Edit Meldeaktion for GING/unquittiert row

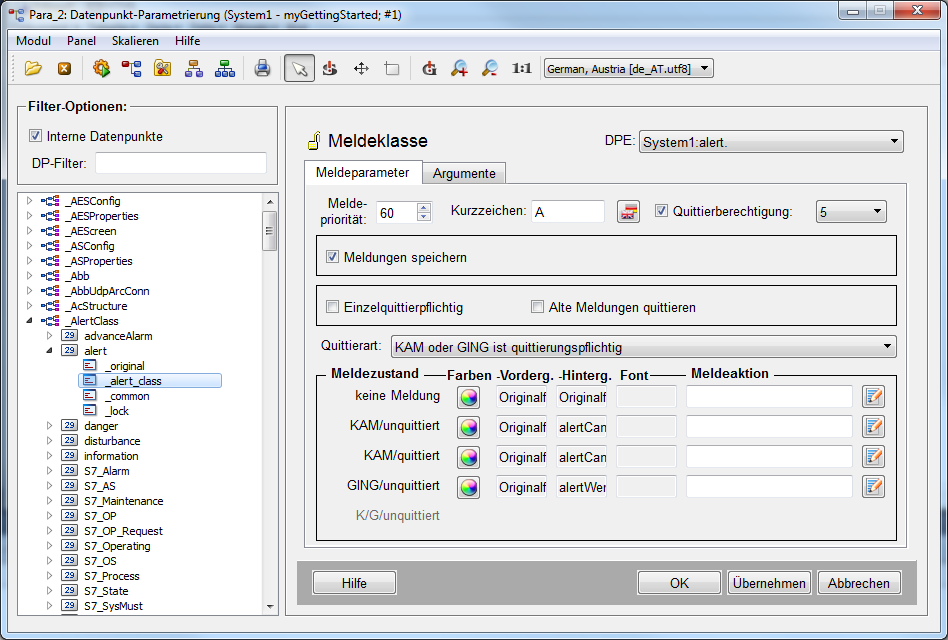pos(874,486)
